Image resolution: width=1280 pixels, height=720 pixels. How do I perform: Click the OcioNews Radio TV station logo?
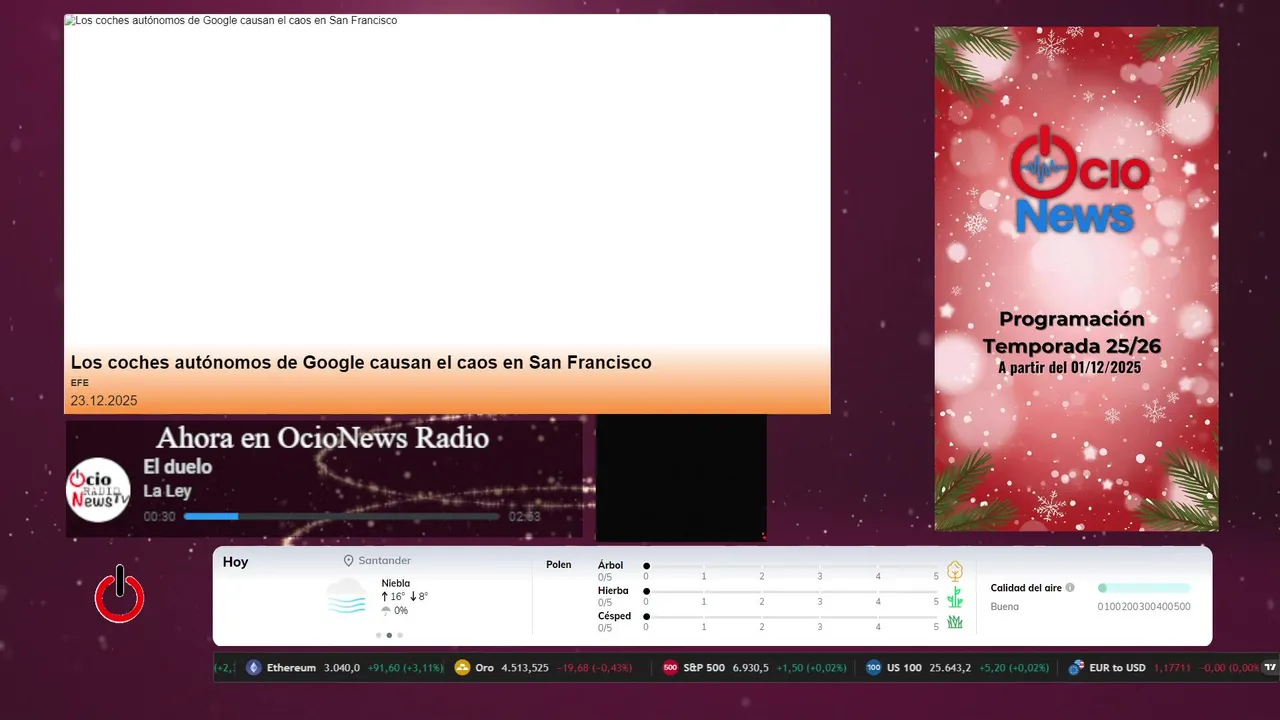tap(98, 490)
